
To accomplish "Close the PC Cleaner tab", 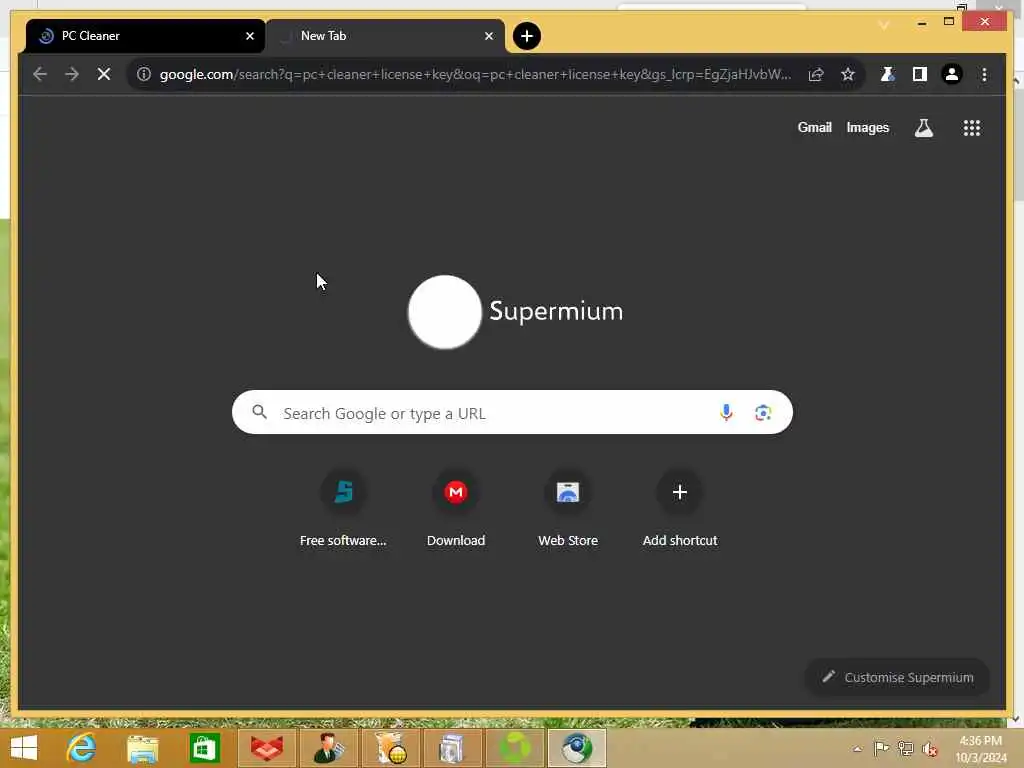I will [249, 36].
